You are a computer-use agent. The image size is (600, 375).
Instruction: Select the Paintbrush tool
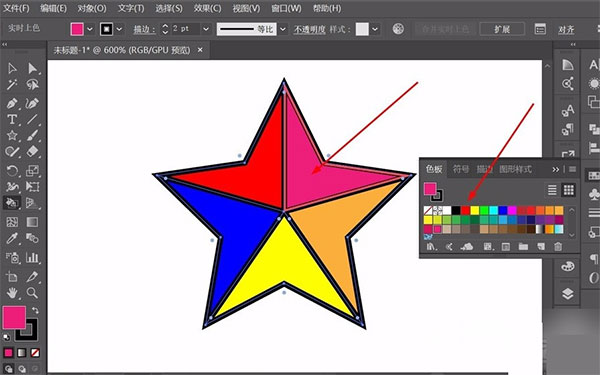[33, 135]
